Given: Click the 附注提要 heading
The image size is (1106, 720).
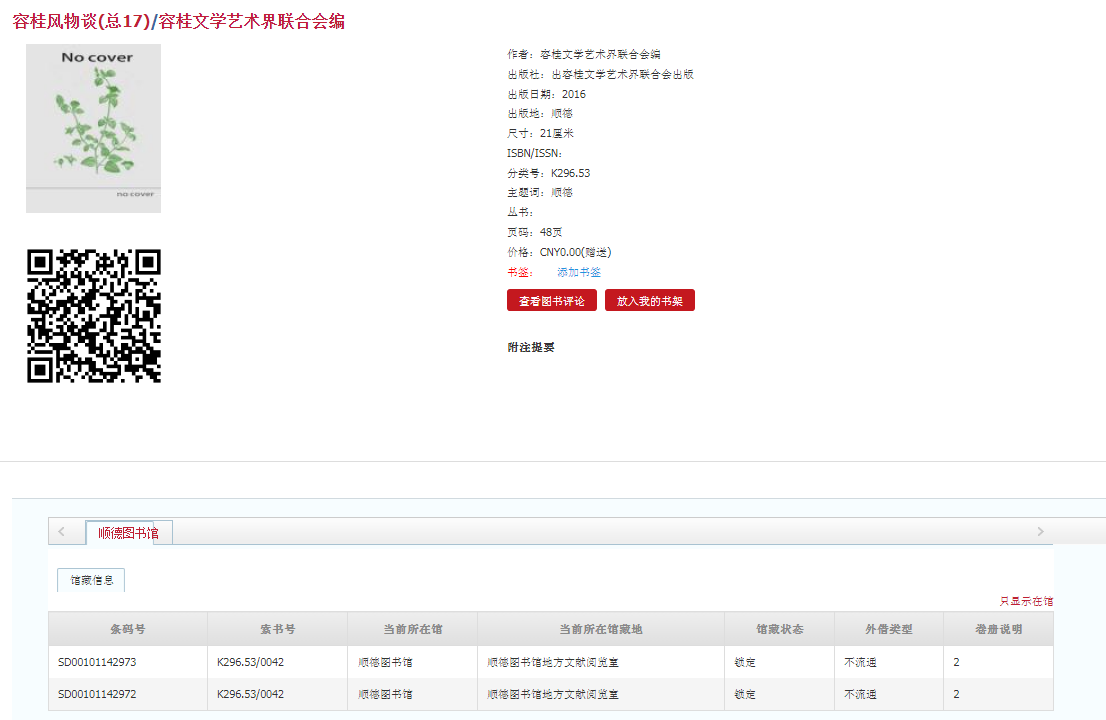Looking at the screenshot, I should pos(531,347).
